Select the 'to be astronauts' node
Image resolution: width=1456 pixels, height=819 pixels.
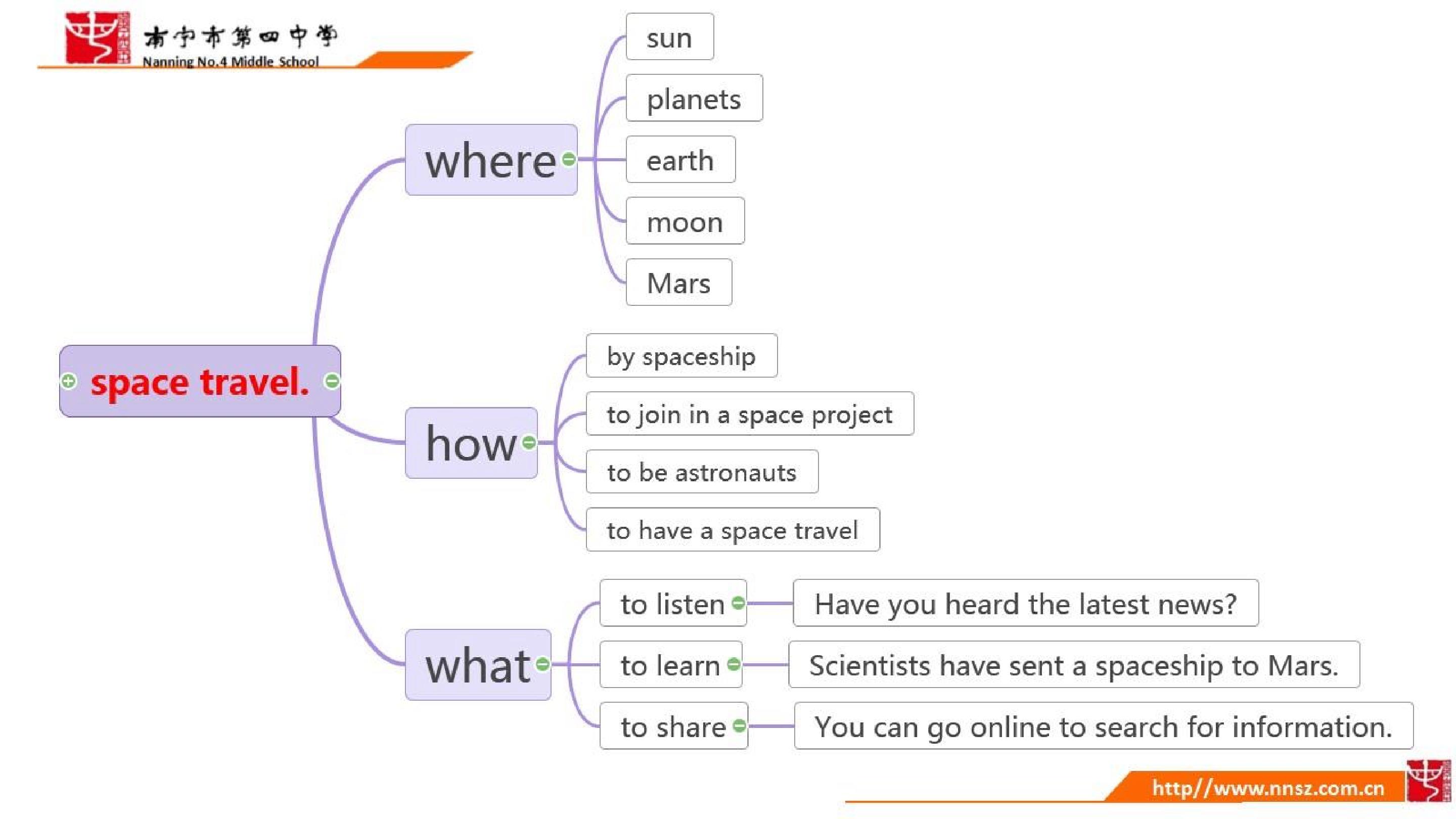point(702,471)
